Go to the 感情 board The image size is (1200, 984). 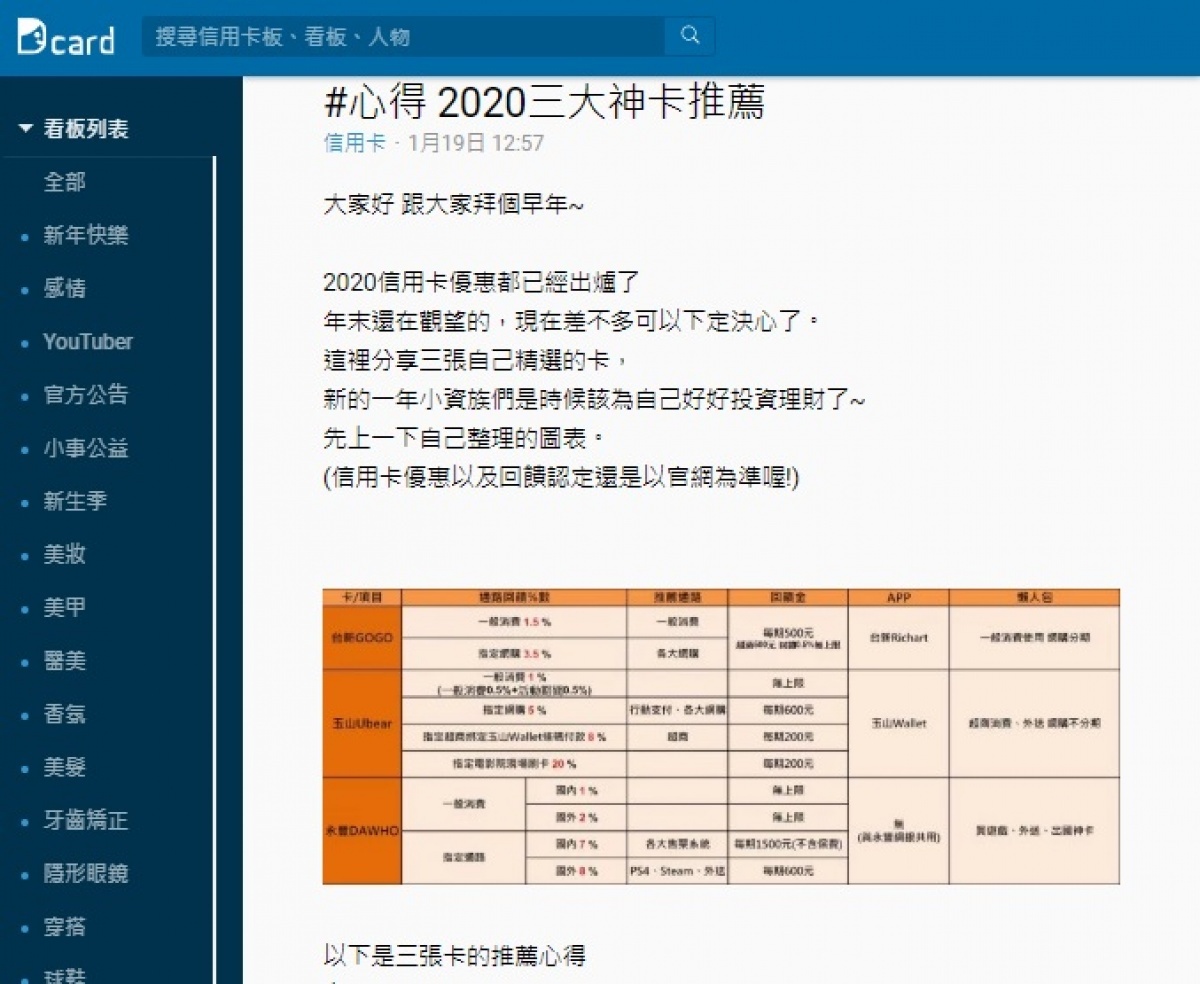coord(64,288)
